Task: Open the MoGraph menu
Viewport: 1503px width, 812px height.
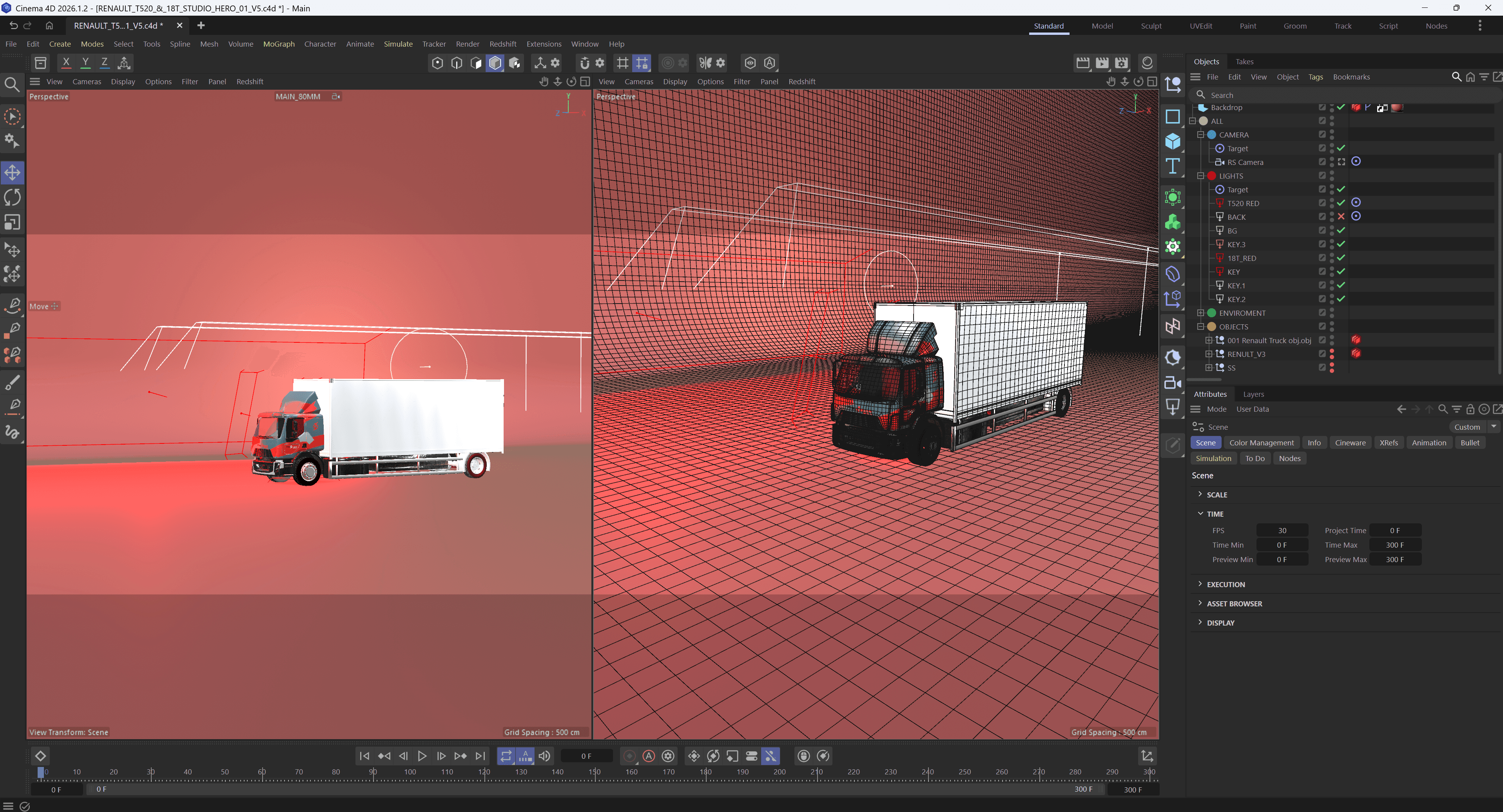Action: 278,44
